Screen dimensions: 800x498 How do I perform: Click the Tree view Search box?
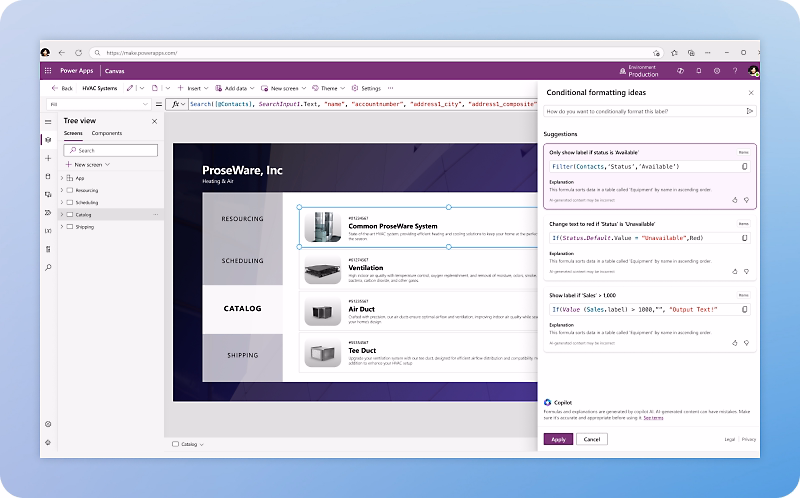111,150
